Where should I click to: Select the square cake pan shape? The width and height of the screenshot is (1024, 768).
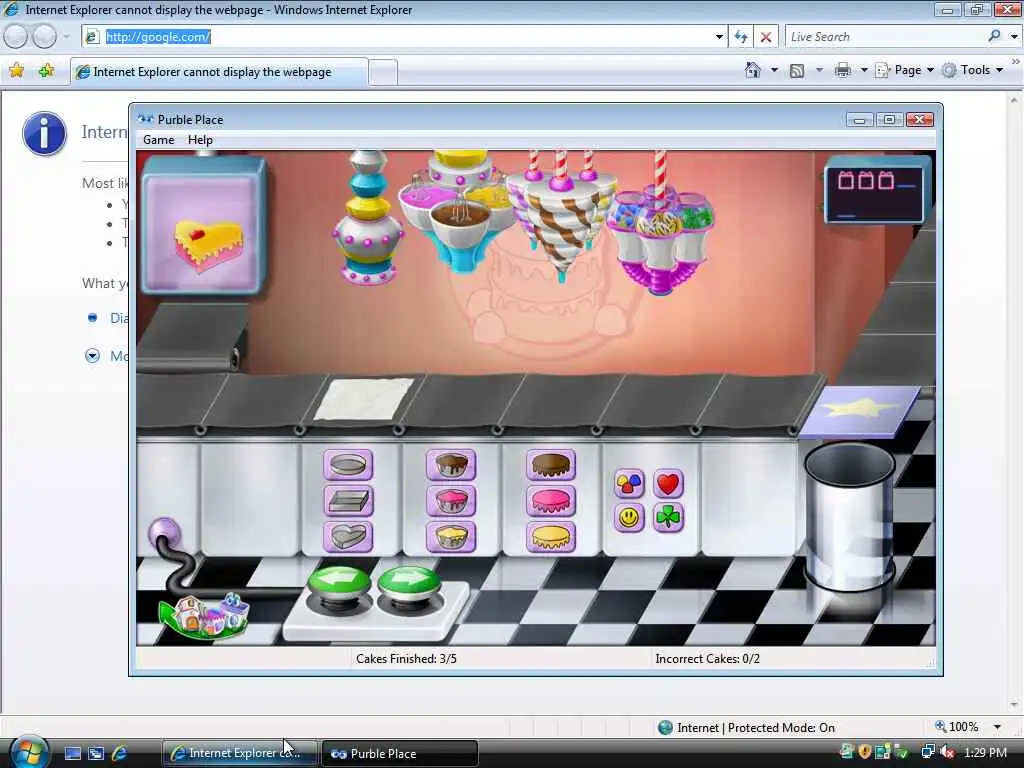(348, 501)
